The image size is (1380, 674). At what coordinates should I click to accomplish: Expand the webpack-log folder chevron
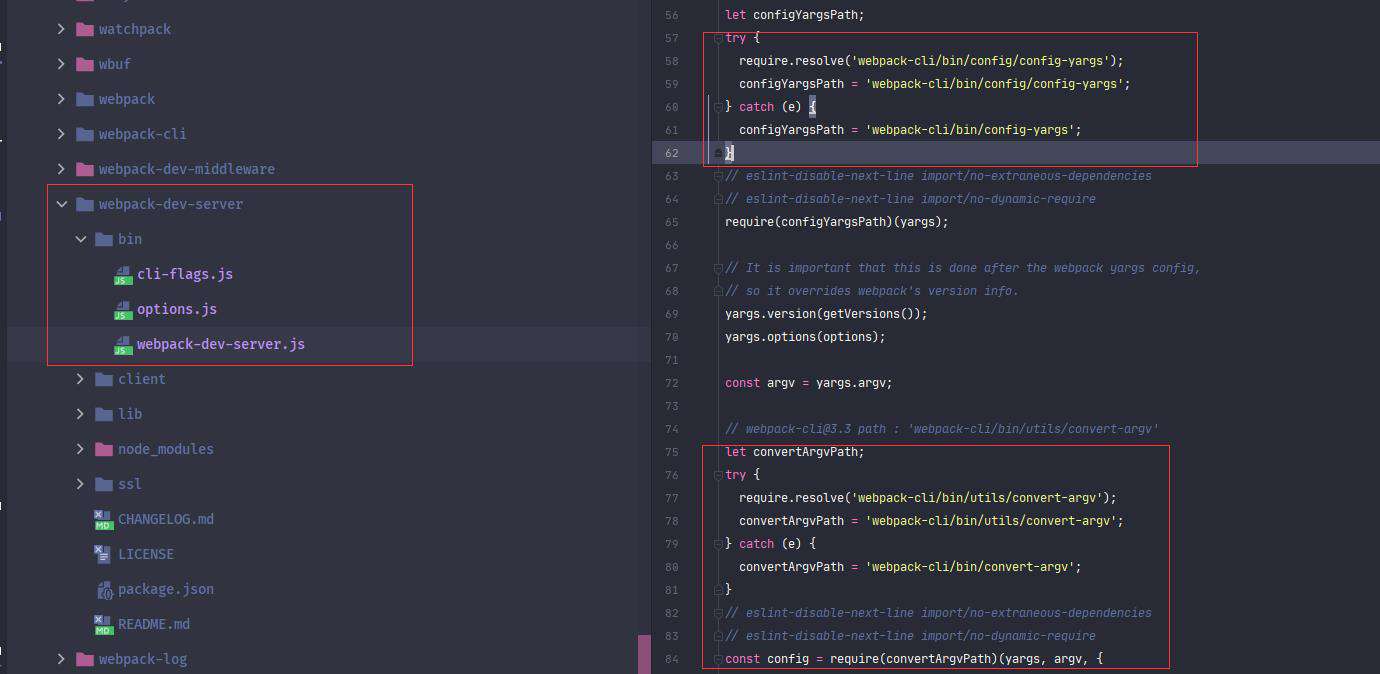pyautogui.click(x=62, y=659)
